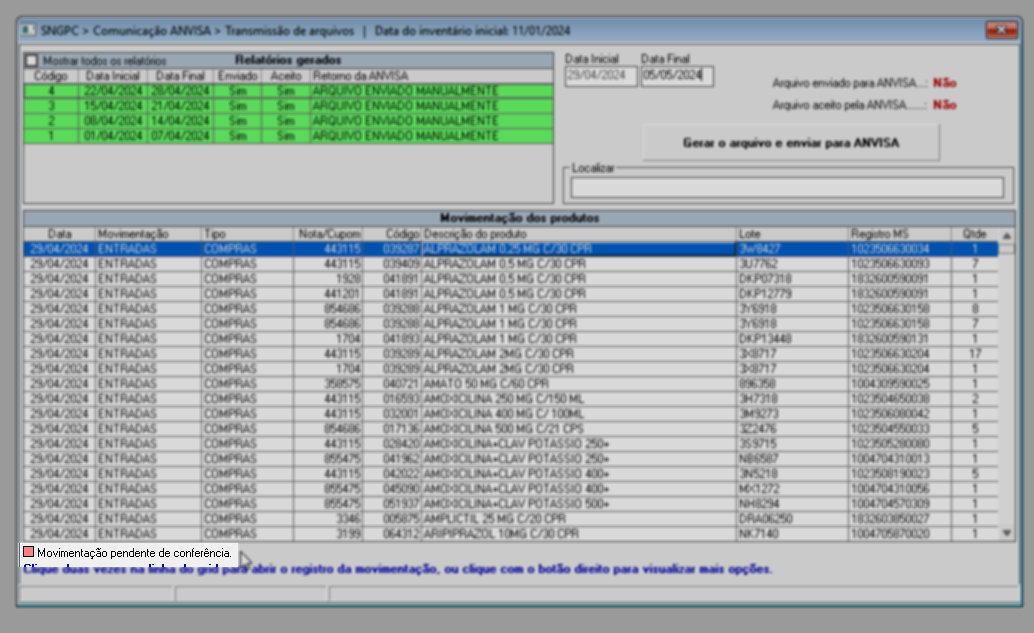Select 'AMOXICILINA 400 MG C/ 100ML' row
Image resolution: width=1034 pixels, height=633 pixels.
(511, 414)
